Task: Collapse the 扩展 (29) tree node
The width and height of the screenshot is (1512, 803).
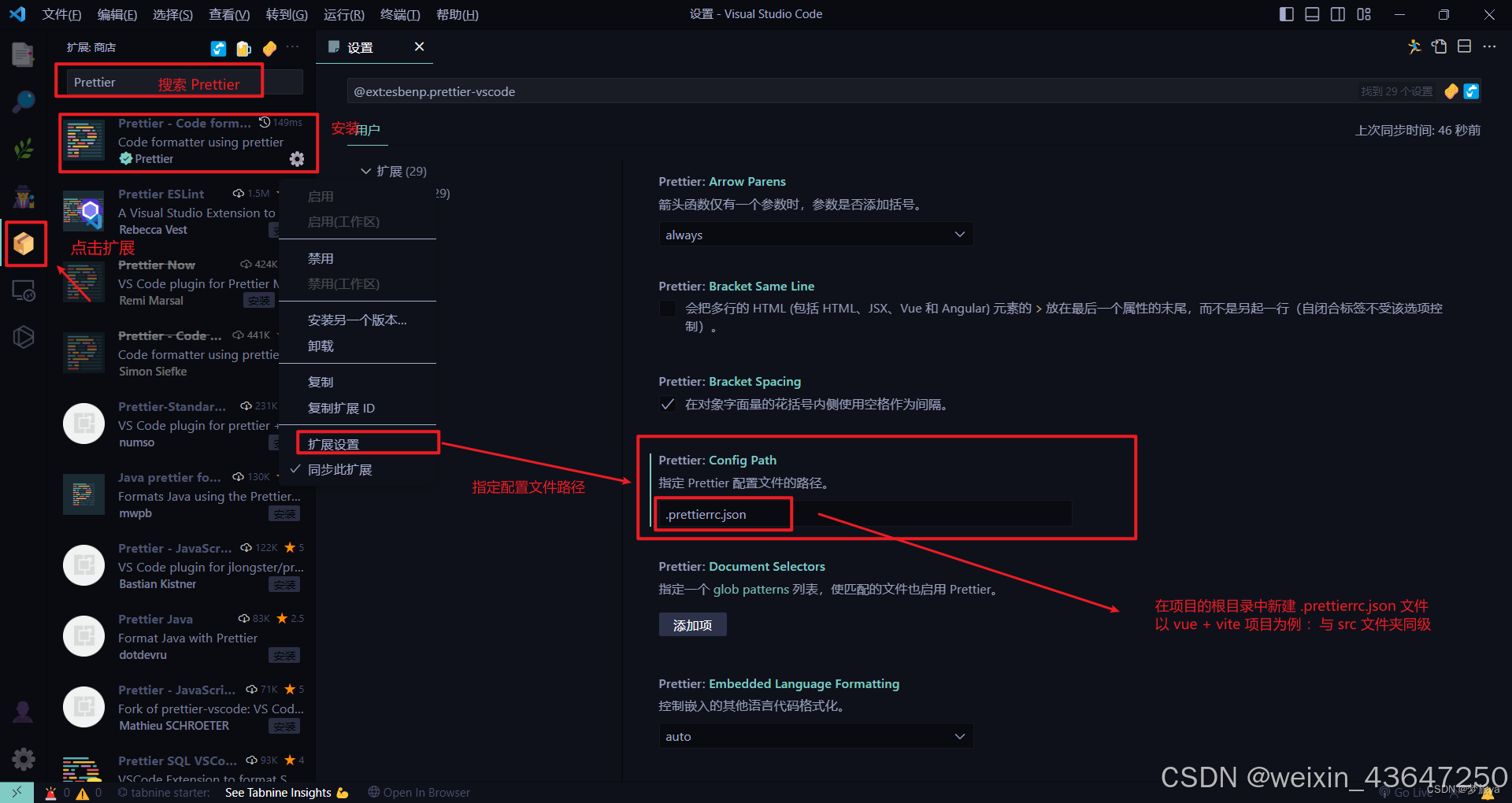Action: coord(394,171)
